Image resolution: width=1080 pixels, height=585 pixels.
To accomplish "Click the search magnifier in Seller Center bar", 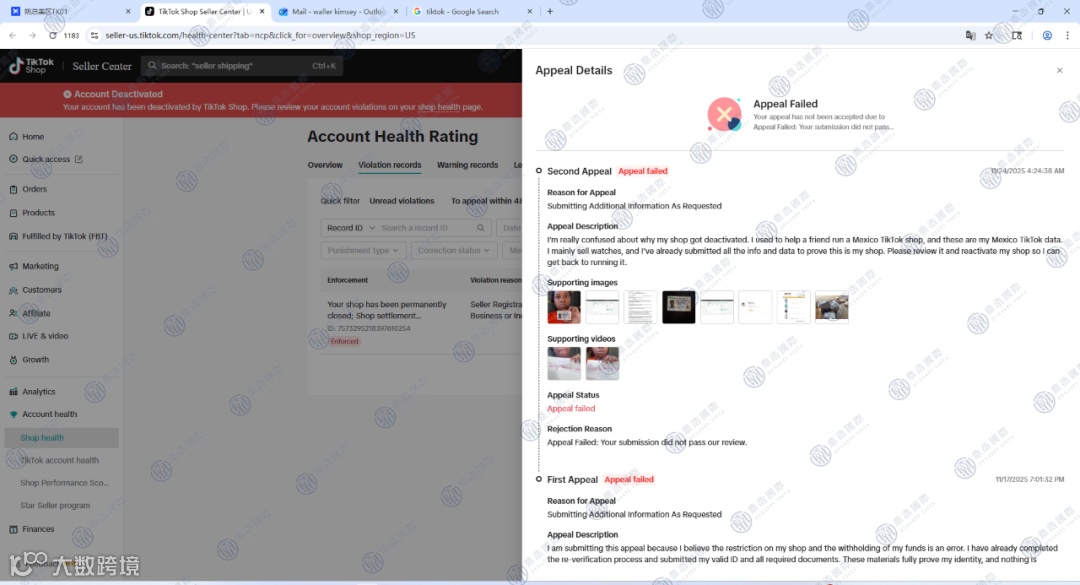I will point(152,66).
